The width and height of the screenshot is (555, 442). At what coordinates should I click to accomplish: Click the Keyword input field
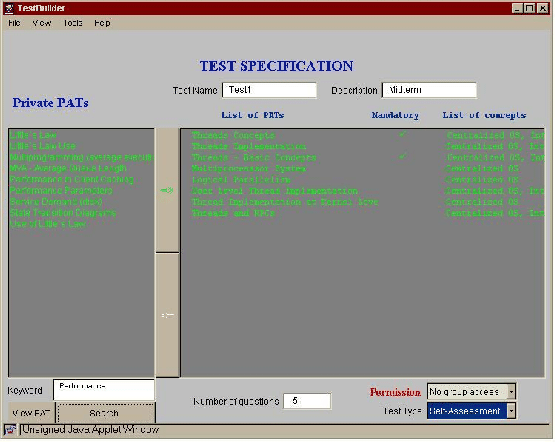point(104,390)
